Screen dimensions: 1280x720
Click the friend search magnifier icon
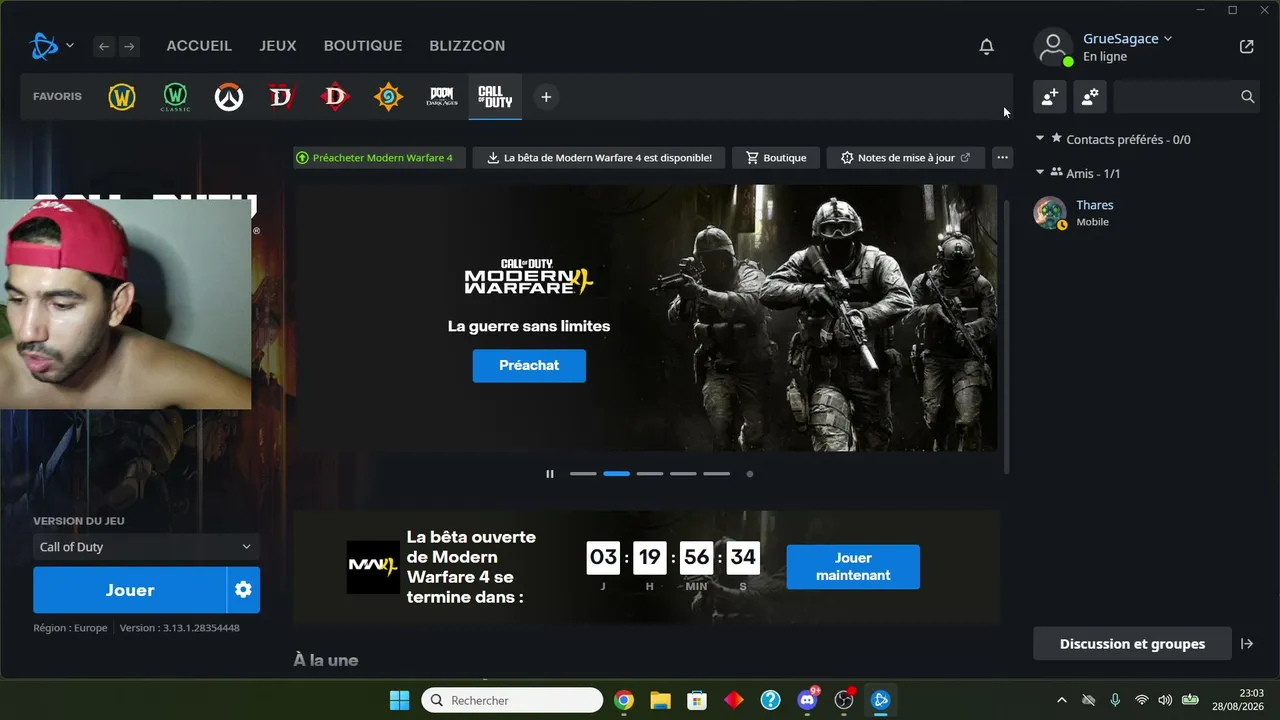[1247, 97]
